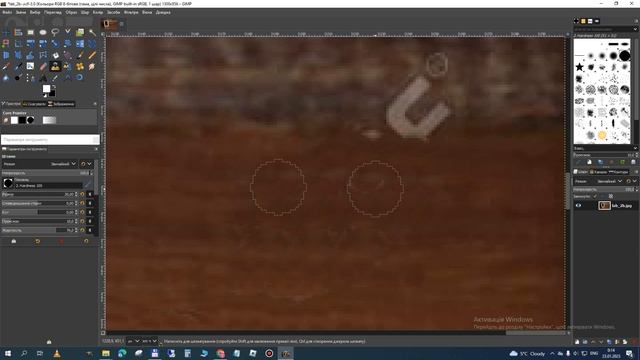
Task: Open the Колір menu
Action: click(x=98, y=12)
